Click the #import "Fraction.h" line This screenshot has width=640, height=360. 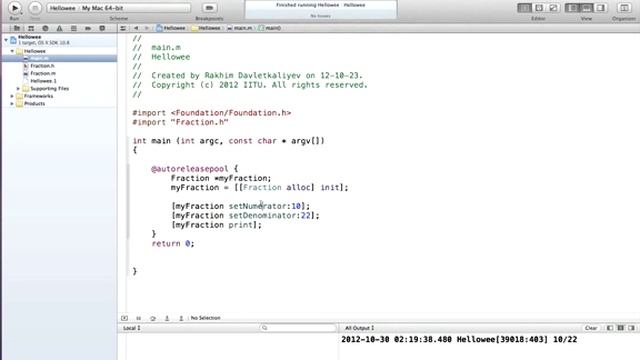(x=180, y=122)
